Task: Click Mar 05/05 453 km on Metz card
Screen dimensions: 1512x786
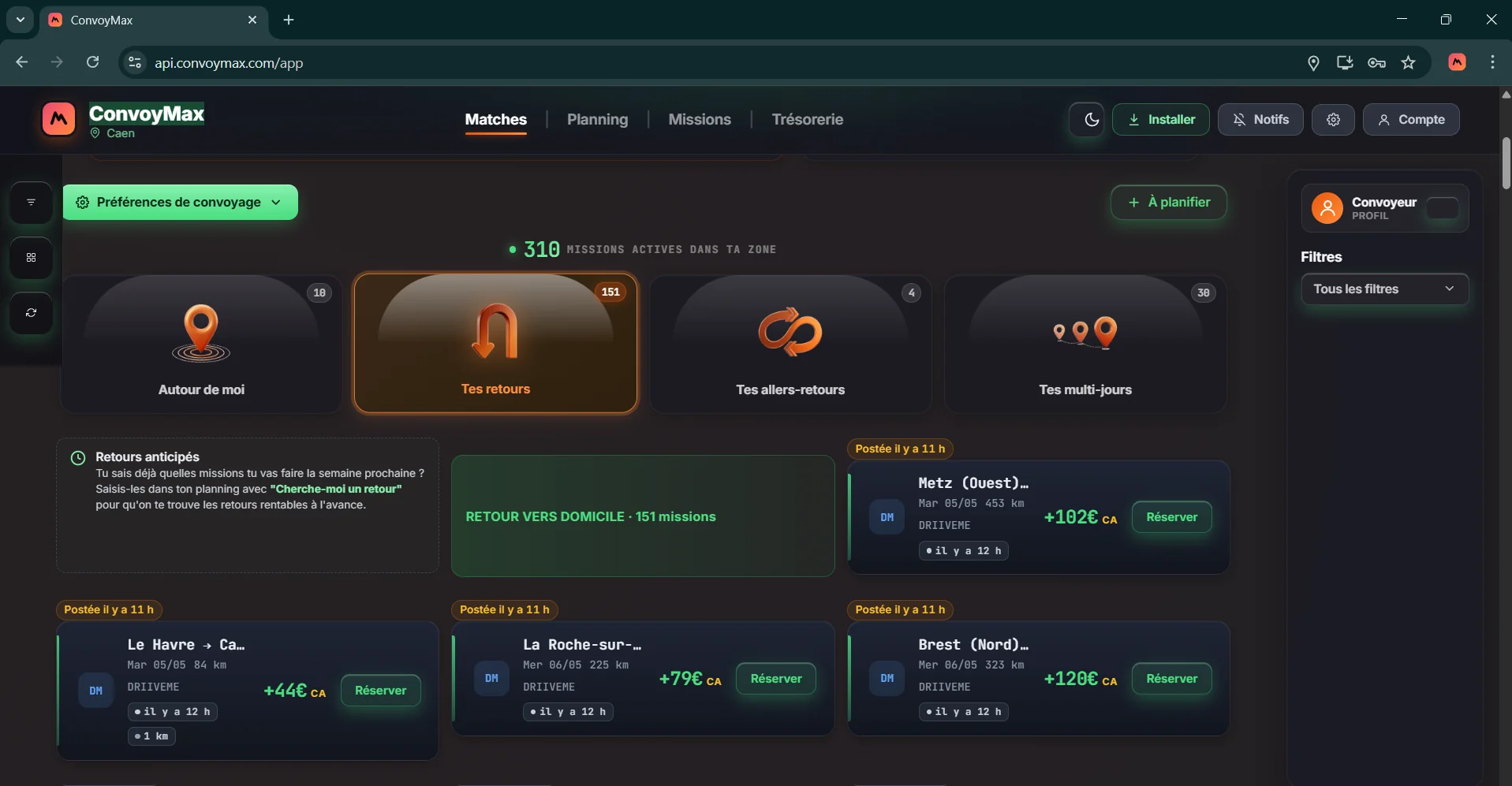Action: (x=971, y=504)
